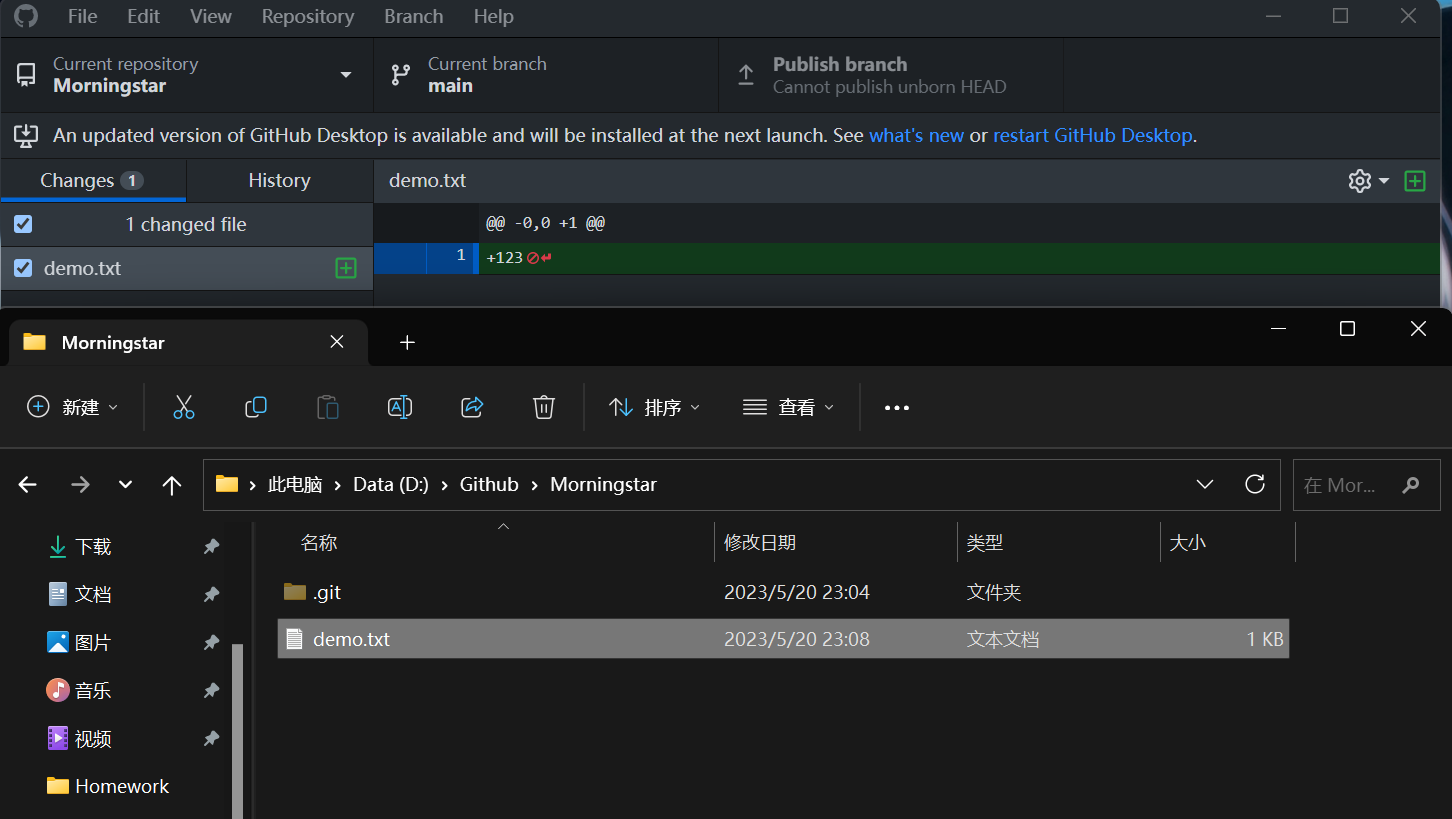This screenshot has width=1452, height=819.
Task: Click Data (D:) in the address breadcrumb
Action: tap(391, 485)
